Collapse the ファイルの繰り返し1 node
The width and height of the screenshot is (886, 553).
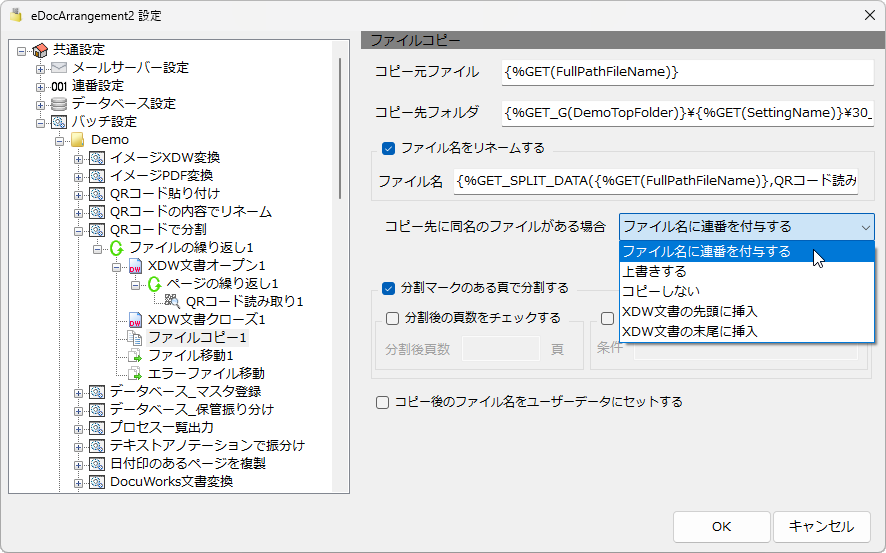click(x=97, y=249)
